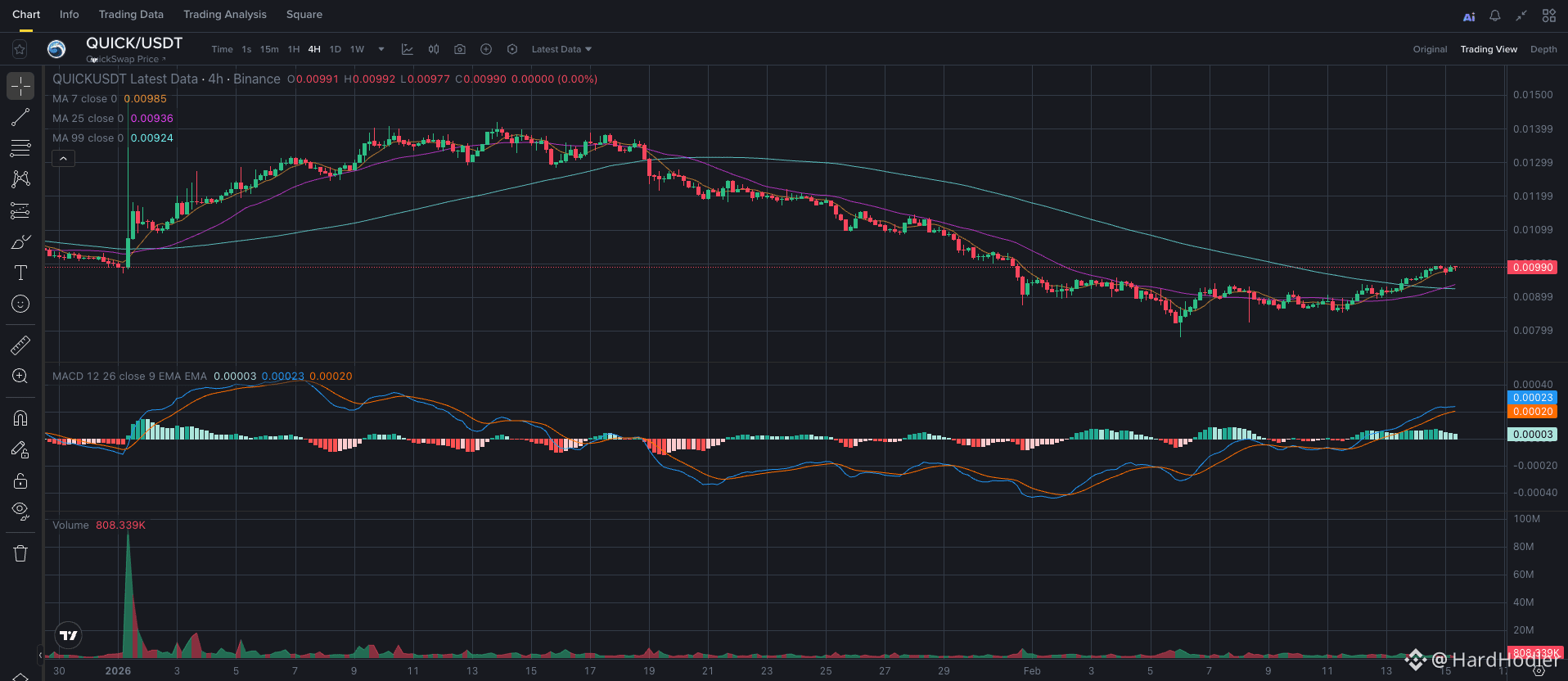Open chart settings hexagon icon
The height and width of the screenshot is (681, 1568).
pos(512,49)
